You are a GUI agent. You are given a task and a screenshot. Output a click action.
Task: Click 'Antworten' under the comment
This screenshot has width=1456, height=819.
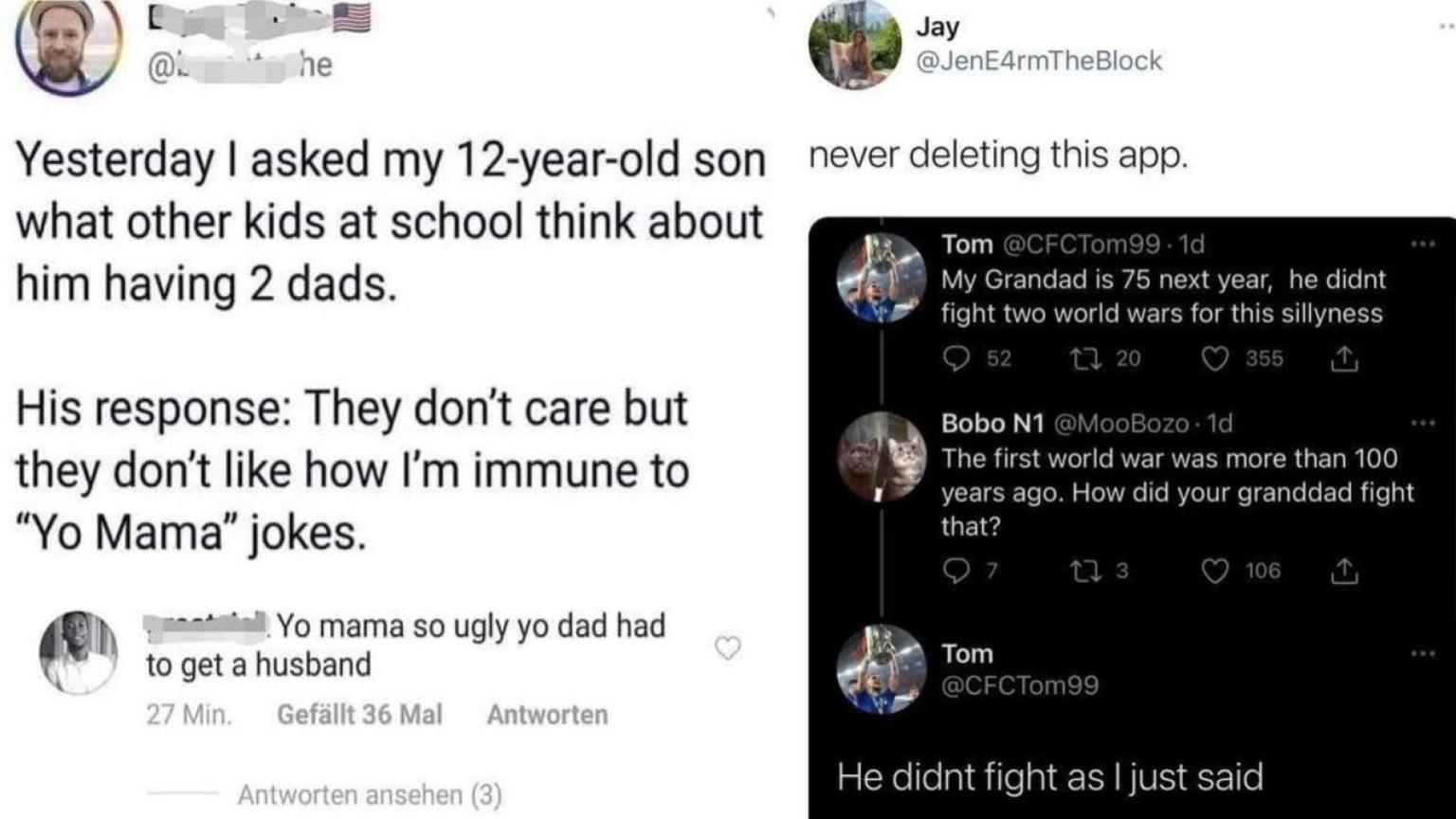point(547,715)
